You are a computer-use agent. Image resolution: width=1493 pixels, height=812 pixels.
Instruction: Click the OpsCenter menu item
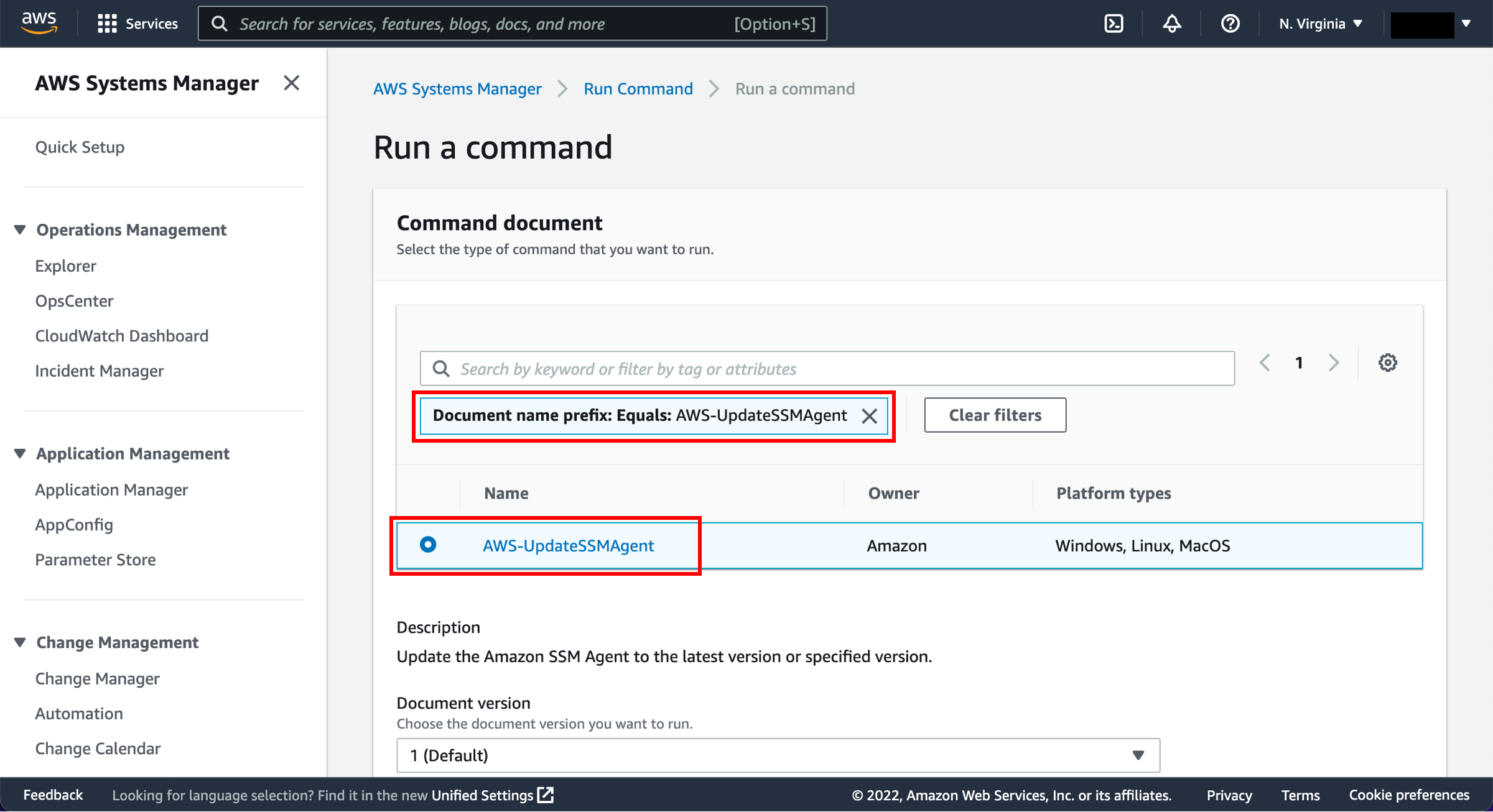tap(76, 300)
